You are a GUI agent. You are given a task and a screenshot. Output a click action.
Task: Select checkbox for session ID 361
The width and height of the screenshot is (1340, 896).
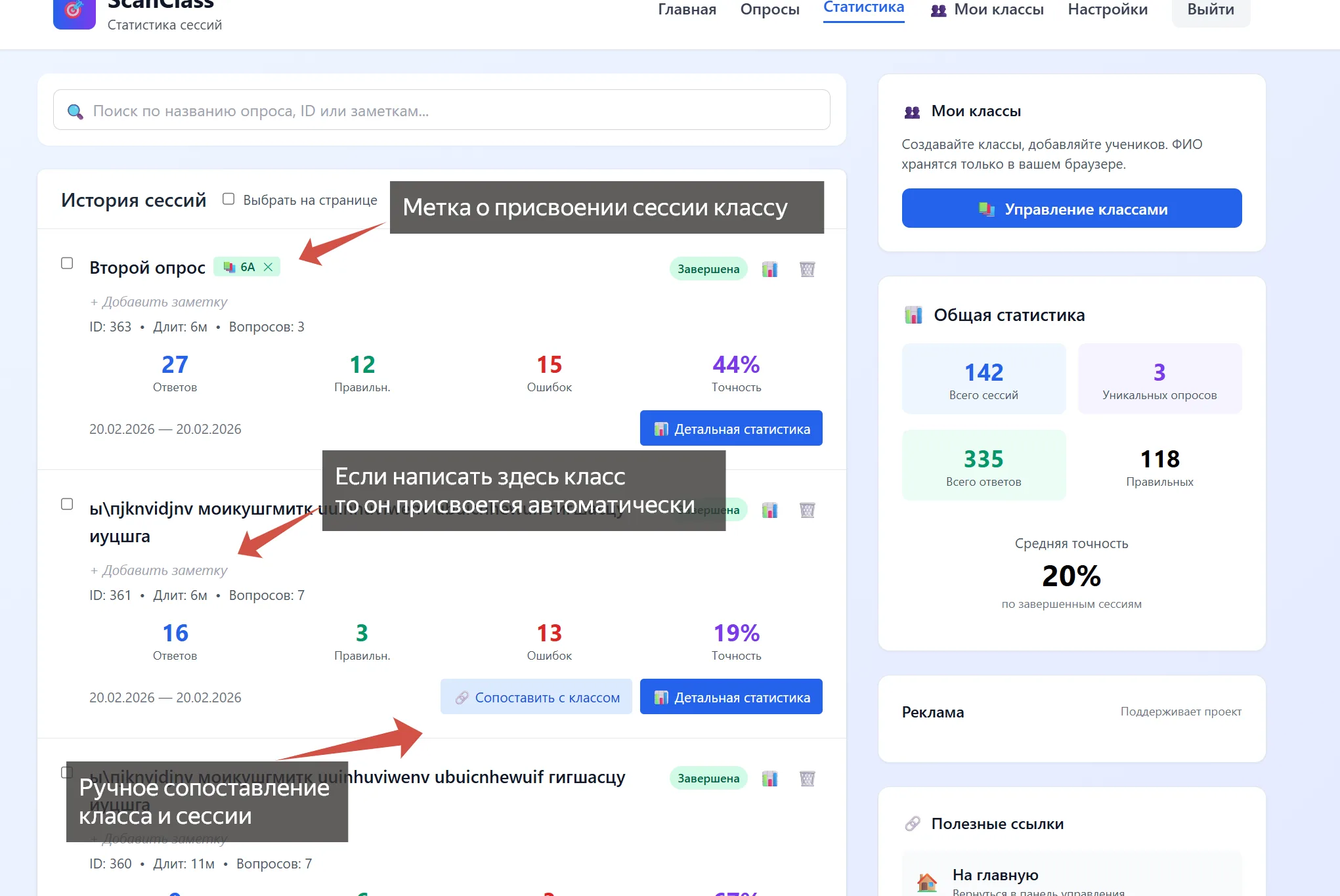[67, 504]
